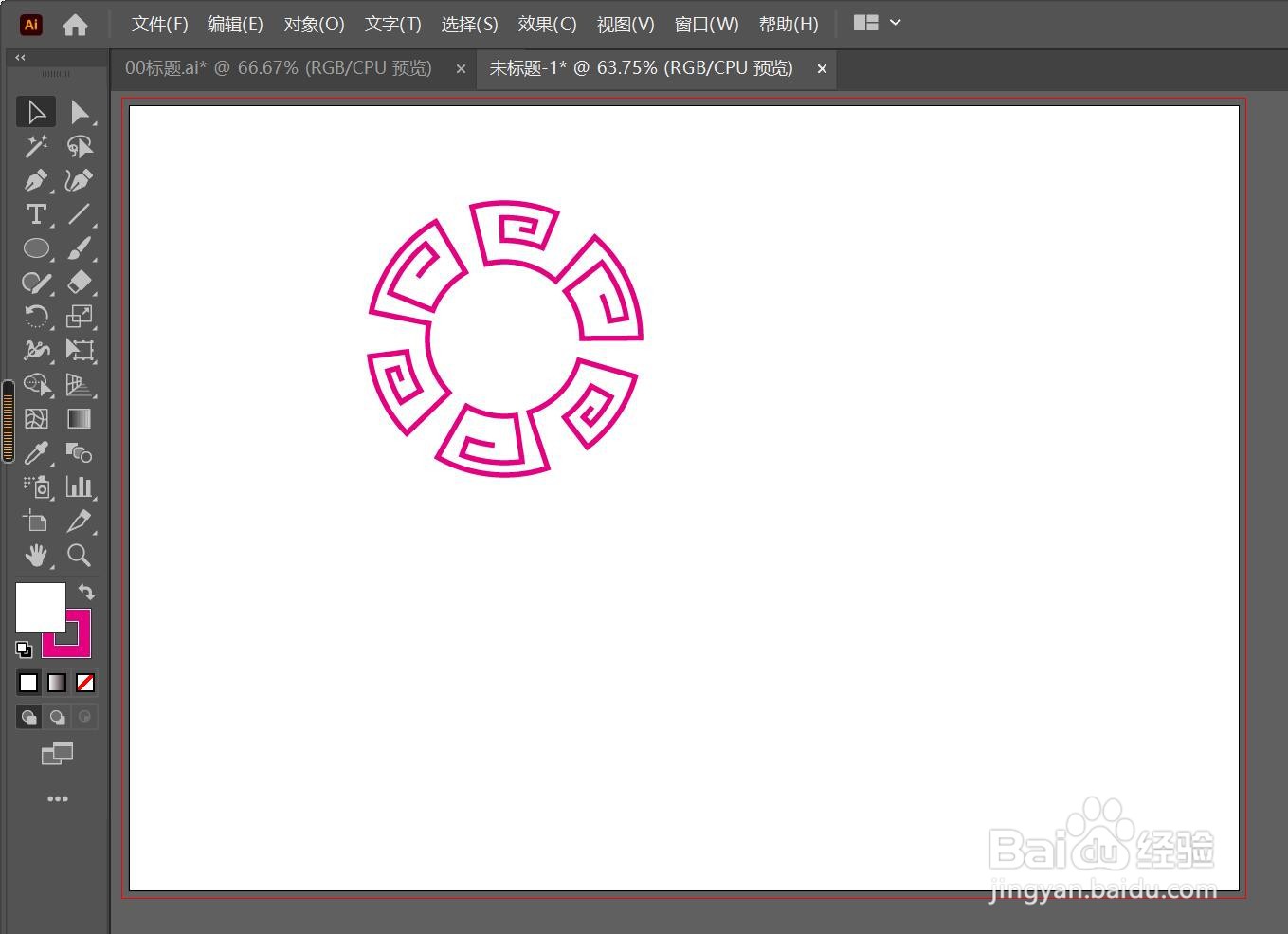This screenshot has height=934, width=1288.
Task: Set paint type to None
Action: (x=85, y=683)
